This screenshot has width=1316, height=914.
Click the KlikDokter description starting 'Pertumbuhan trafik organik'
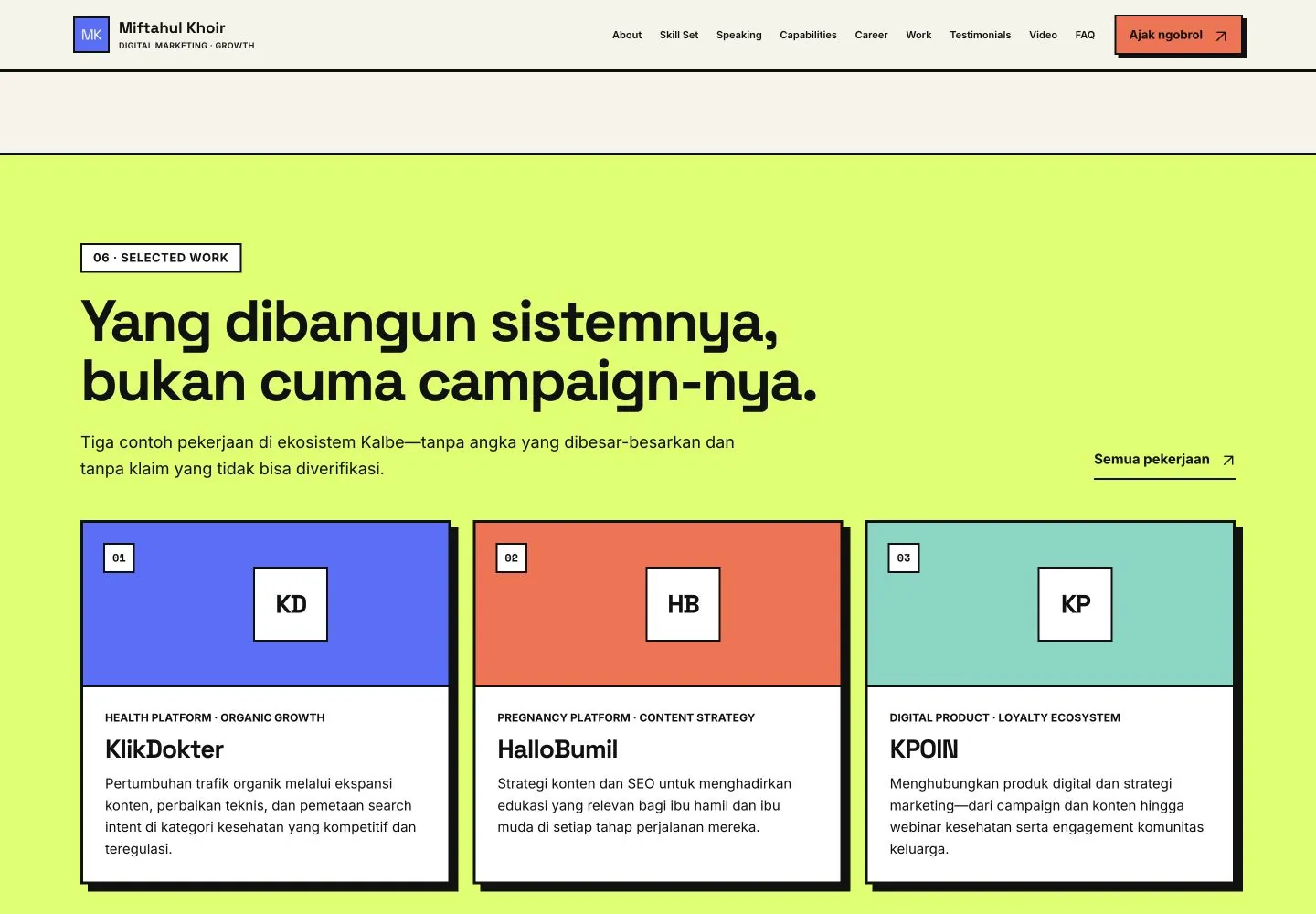click(x=261, y=816)
